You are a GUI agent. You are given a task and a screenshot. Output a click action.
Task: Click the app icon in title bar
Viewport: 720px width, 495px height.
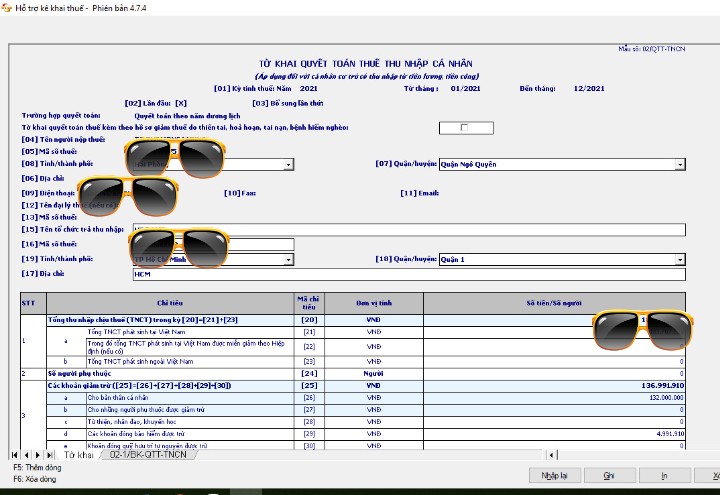[8, 7]
